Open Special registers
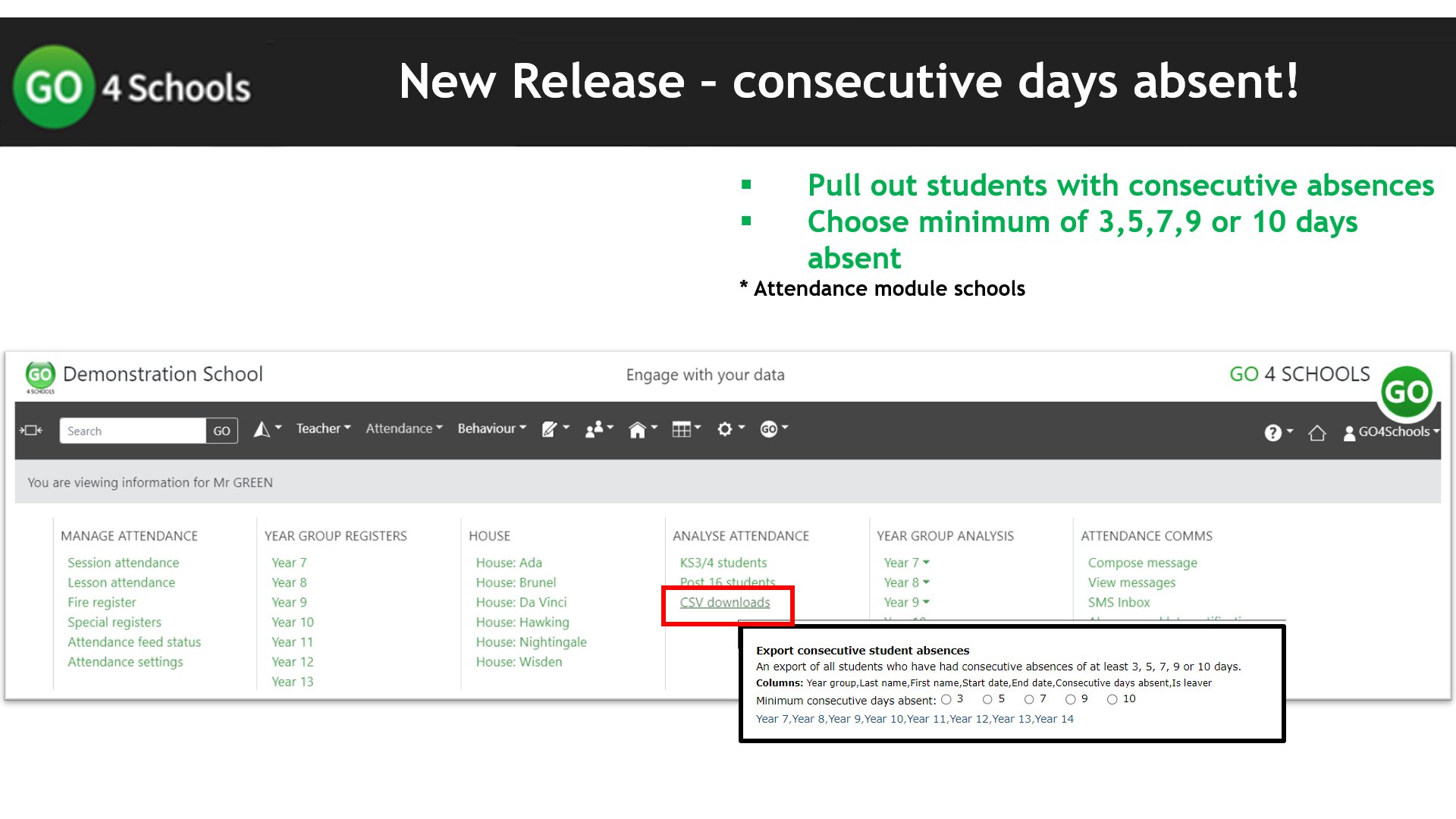 [115, 622]
